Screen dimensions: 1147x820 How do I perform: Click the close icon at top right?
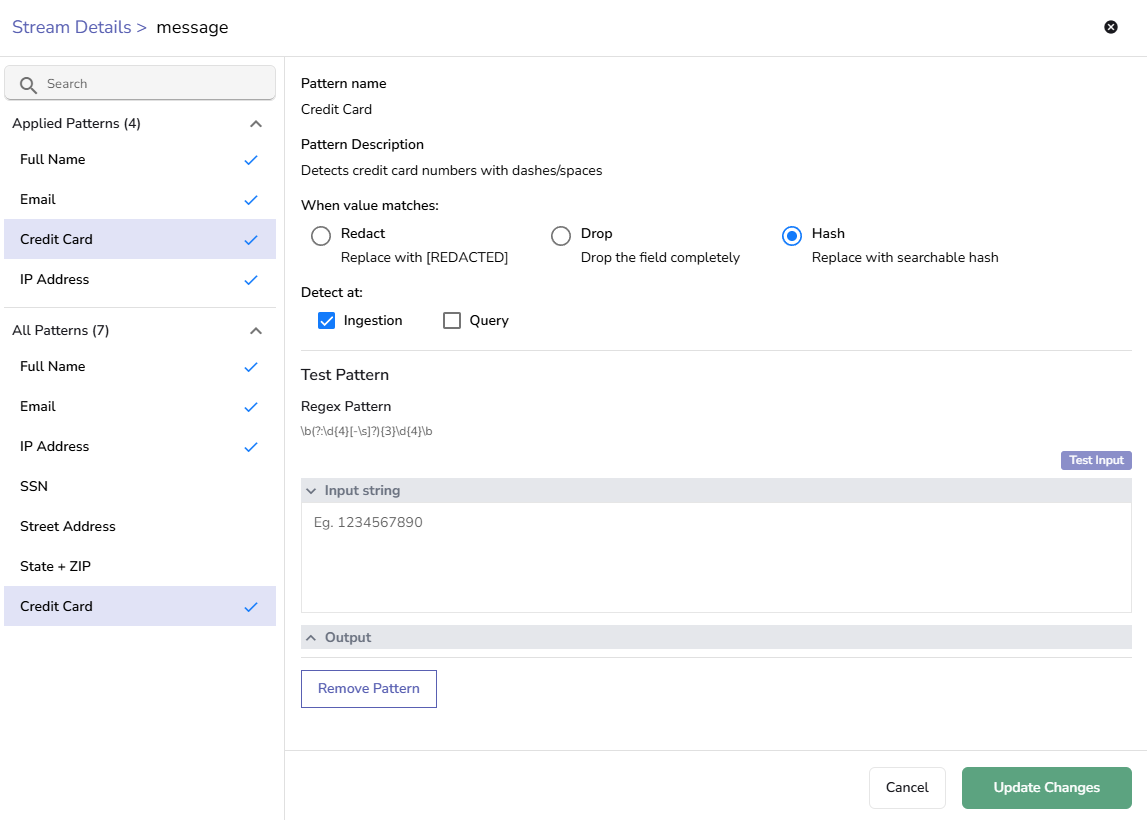pos(1110,27)
